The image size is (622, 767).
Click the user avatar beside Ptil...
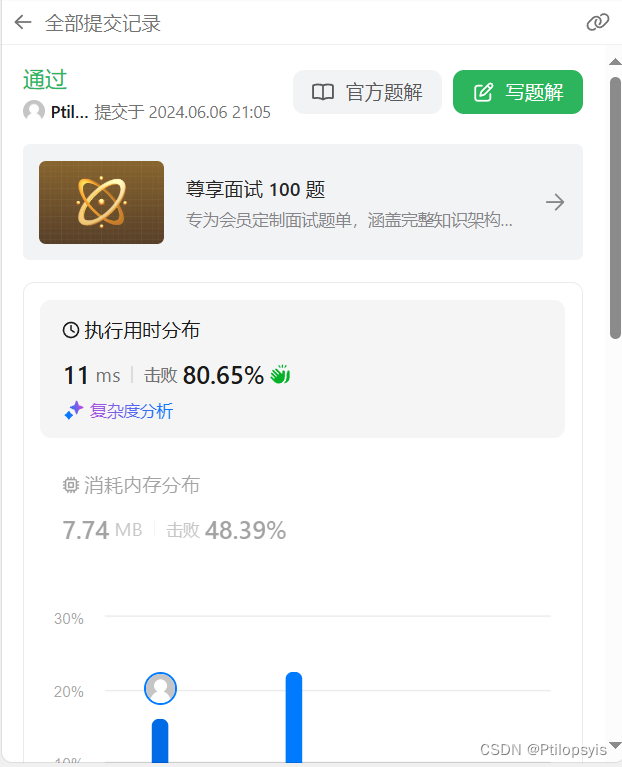click(34, 111)
